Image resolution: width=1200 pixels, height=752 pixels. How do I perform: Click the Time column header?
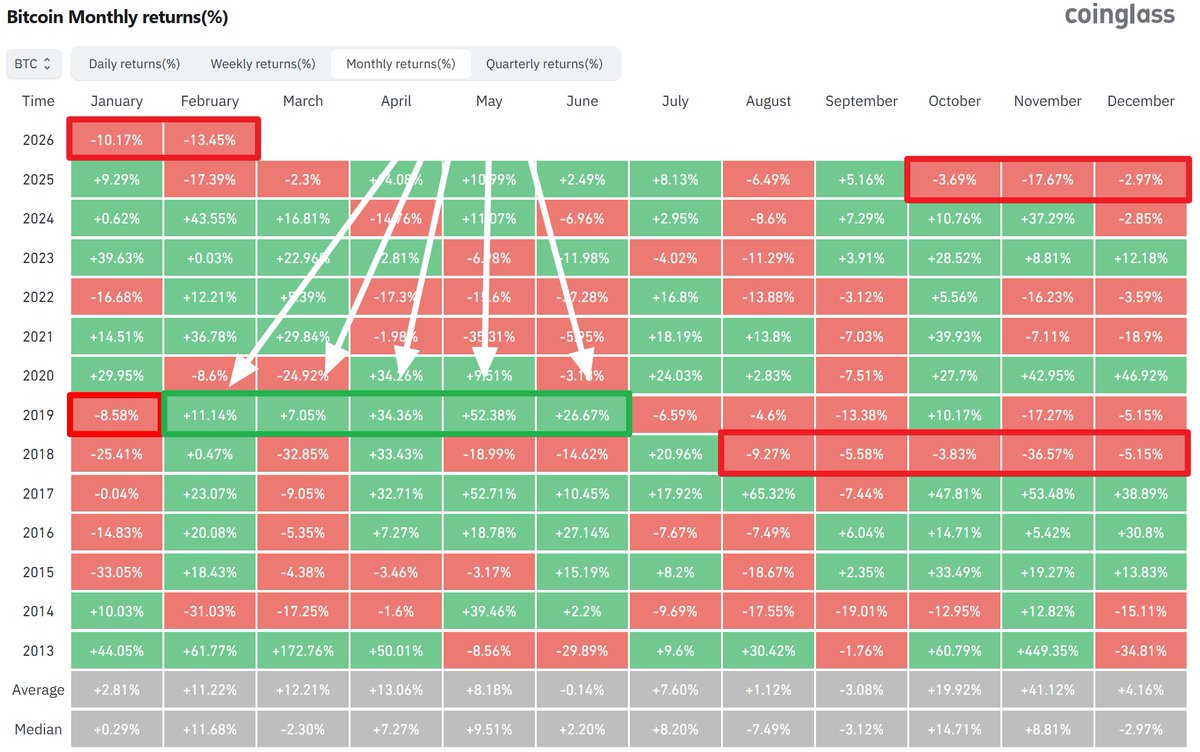tap(38, 101)
